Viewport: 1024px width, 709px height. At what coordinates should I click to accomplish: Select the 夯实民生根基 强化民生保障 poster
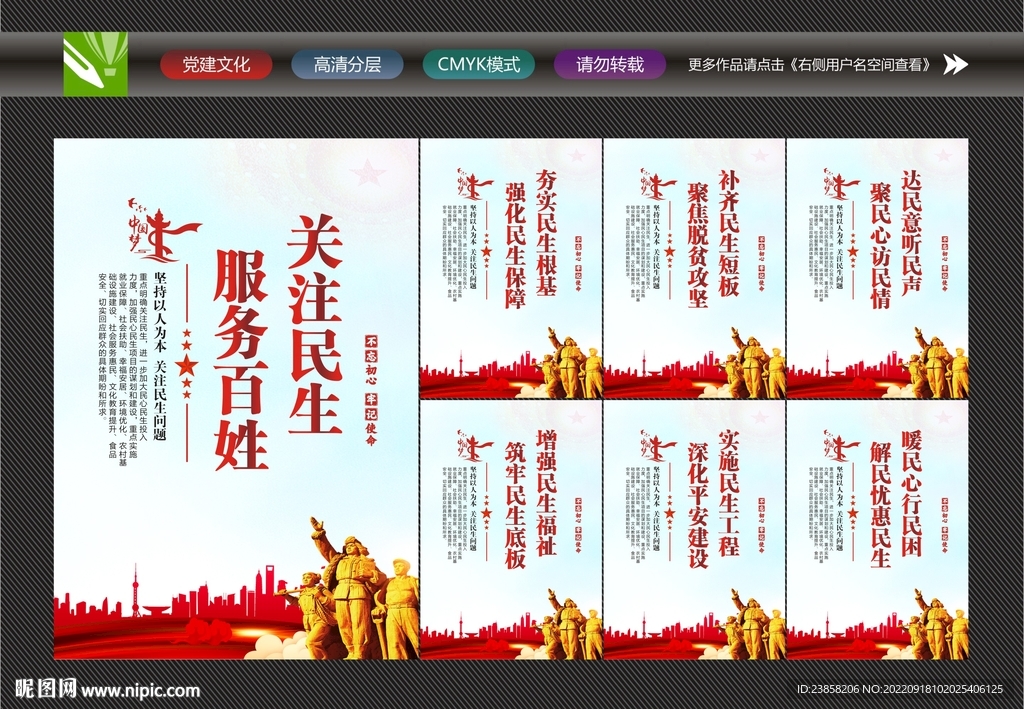tap(511, 268)
